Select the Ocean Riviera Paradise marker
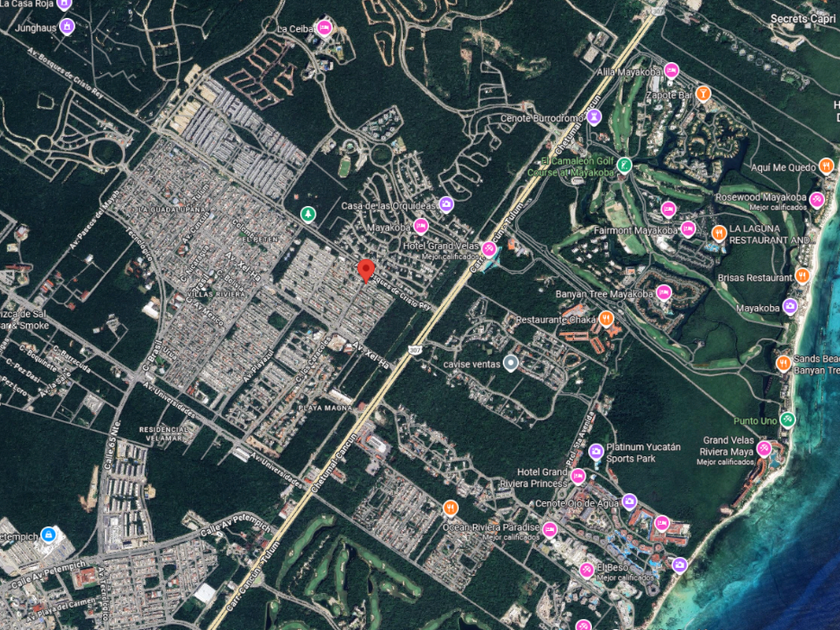The width and height of the screenshot is (840, 630). [x=549, y=530]
